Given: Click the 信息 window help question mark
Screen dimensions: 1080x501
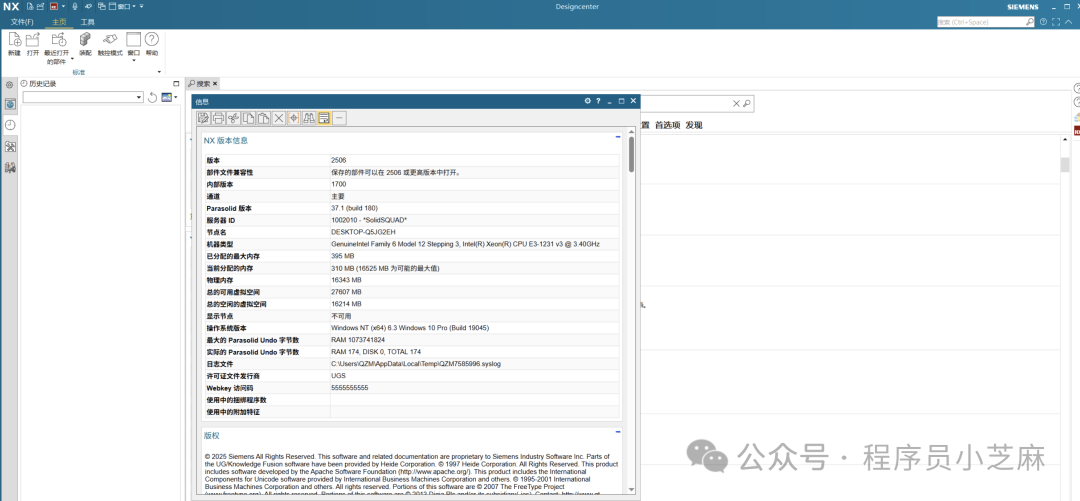Looking at the screenshot, I should click(599, 101).
